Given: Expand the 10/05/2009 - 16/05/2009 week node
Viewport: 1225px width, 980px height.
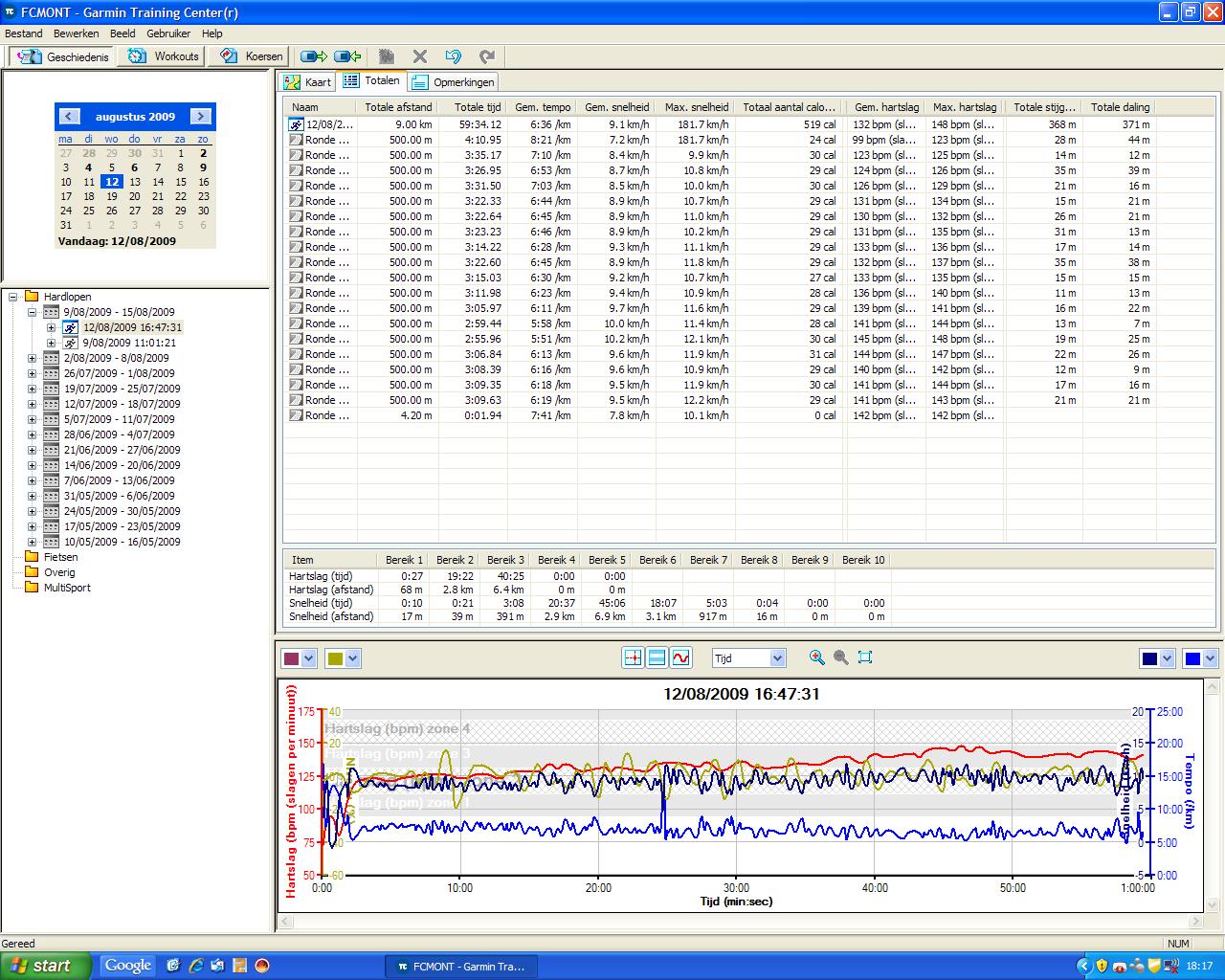Looking at the screenshot, I should (x=32, y=542).
